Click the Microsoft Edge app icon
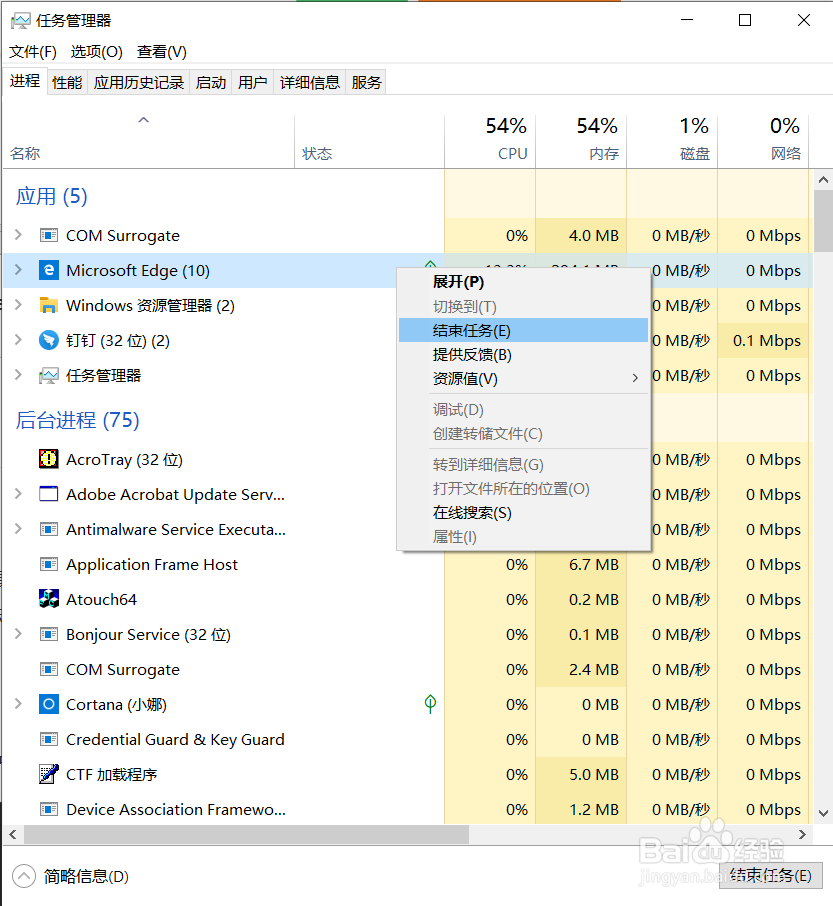Viewport: 833px width, 906px height. [x=49, y=270]
